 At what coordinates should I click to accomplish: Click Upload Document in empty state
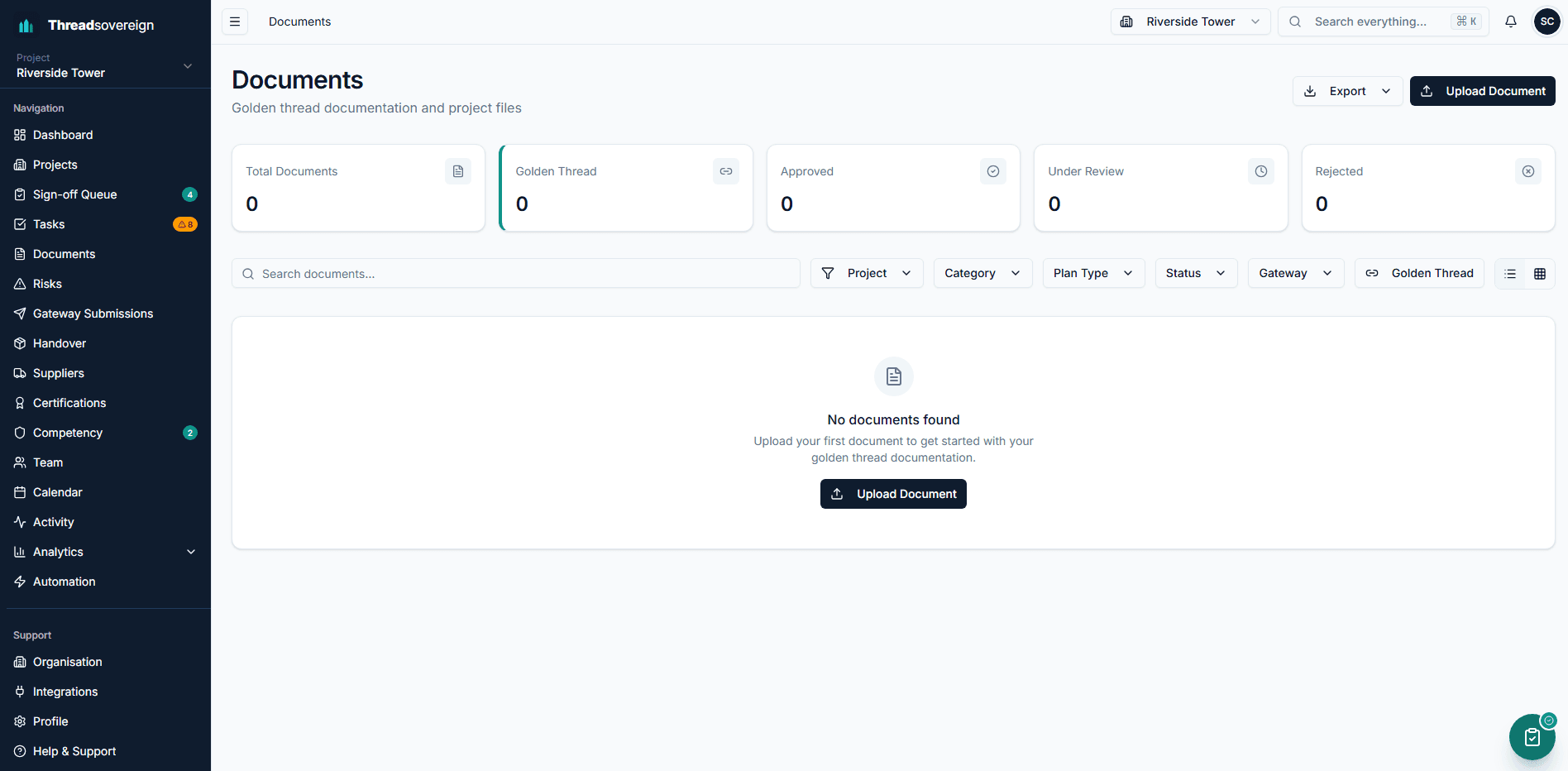click(x=893, y=494)
